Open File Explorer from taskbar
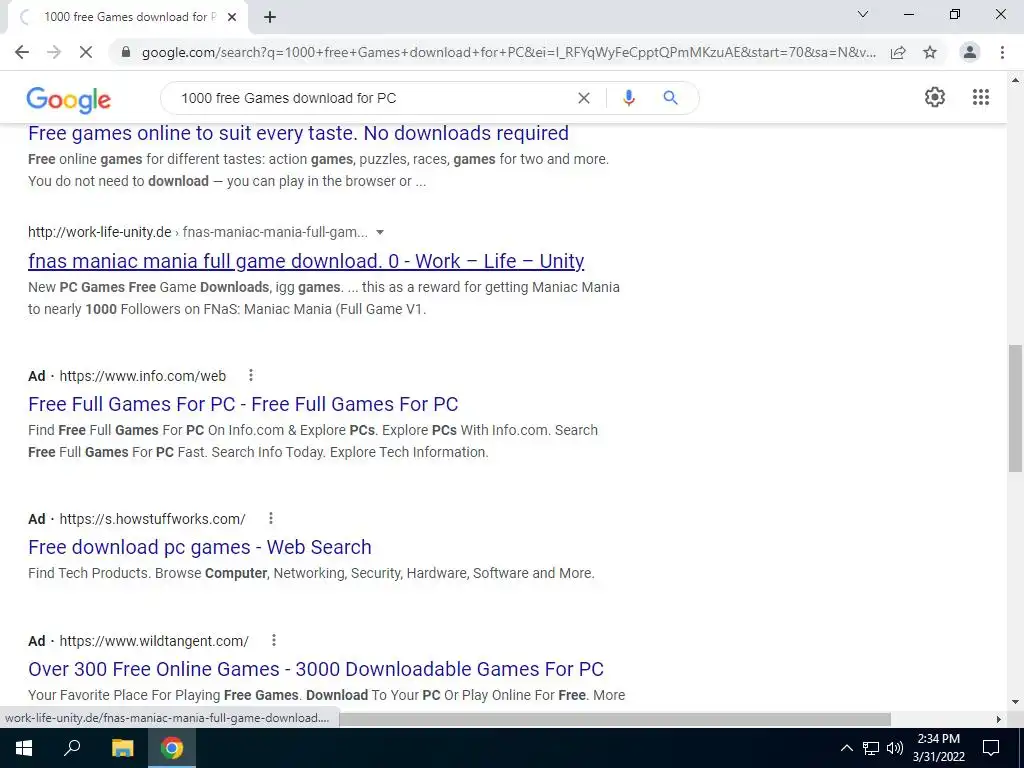The width and height of the screenshot is (1024, 768). click(x=122, y=748)
